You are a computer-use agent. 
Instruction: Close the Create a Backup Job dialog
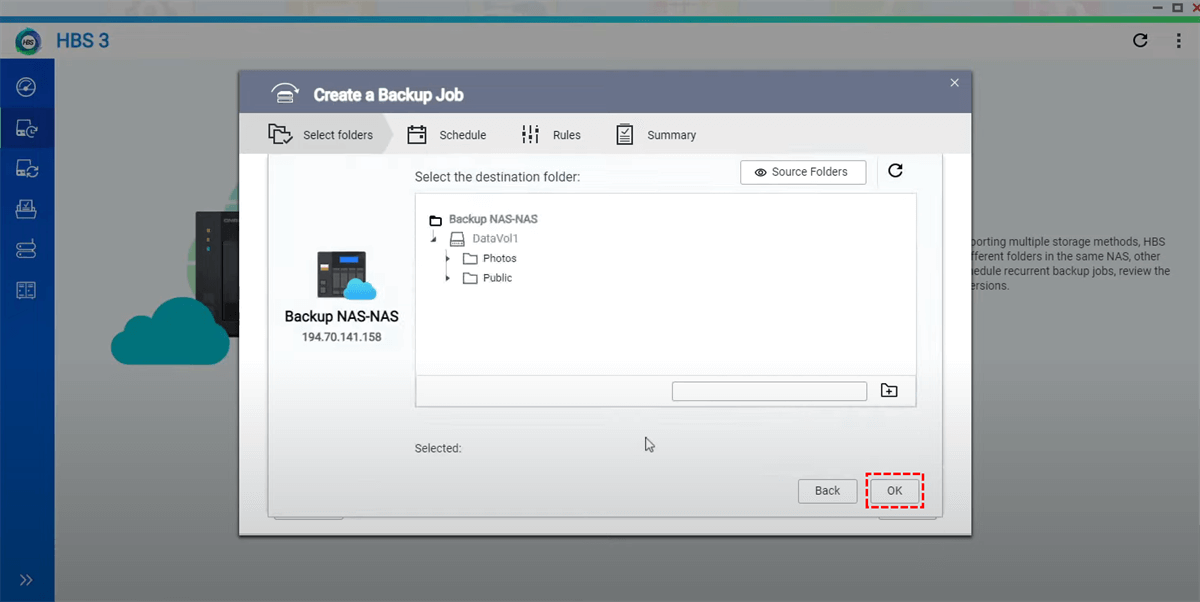pyautogui.click(x=955, y=83)
